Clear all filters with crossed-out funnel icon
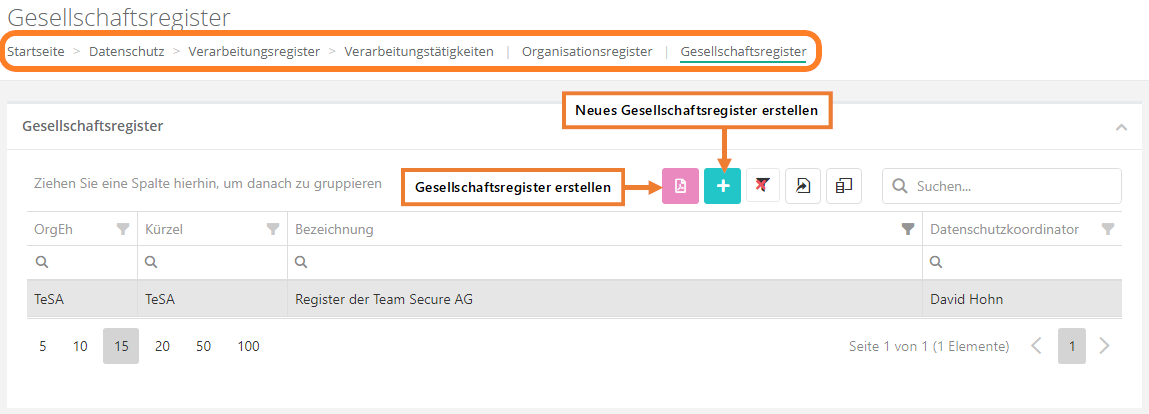Viewport: 1149px width, 414px height. (x=763, y=186)
